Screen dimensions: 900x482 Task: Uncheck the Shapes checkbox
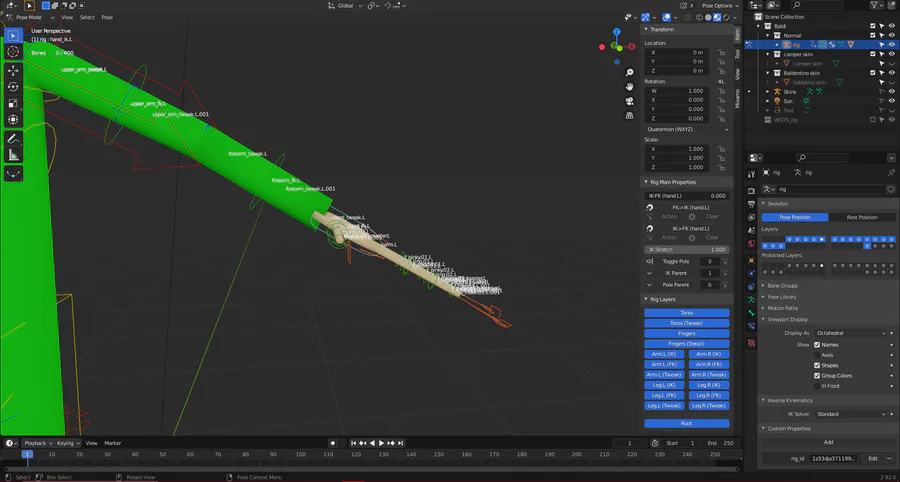coord(817,366)
